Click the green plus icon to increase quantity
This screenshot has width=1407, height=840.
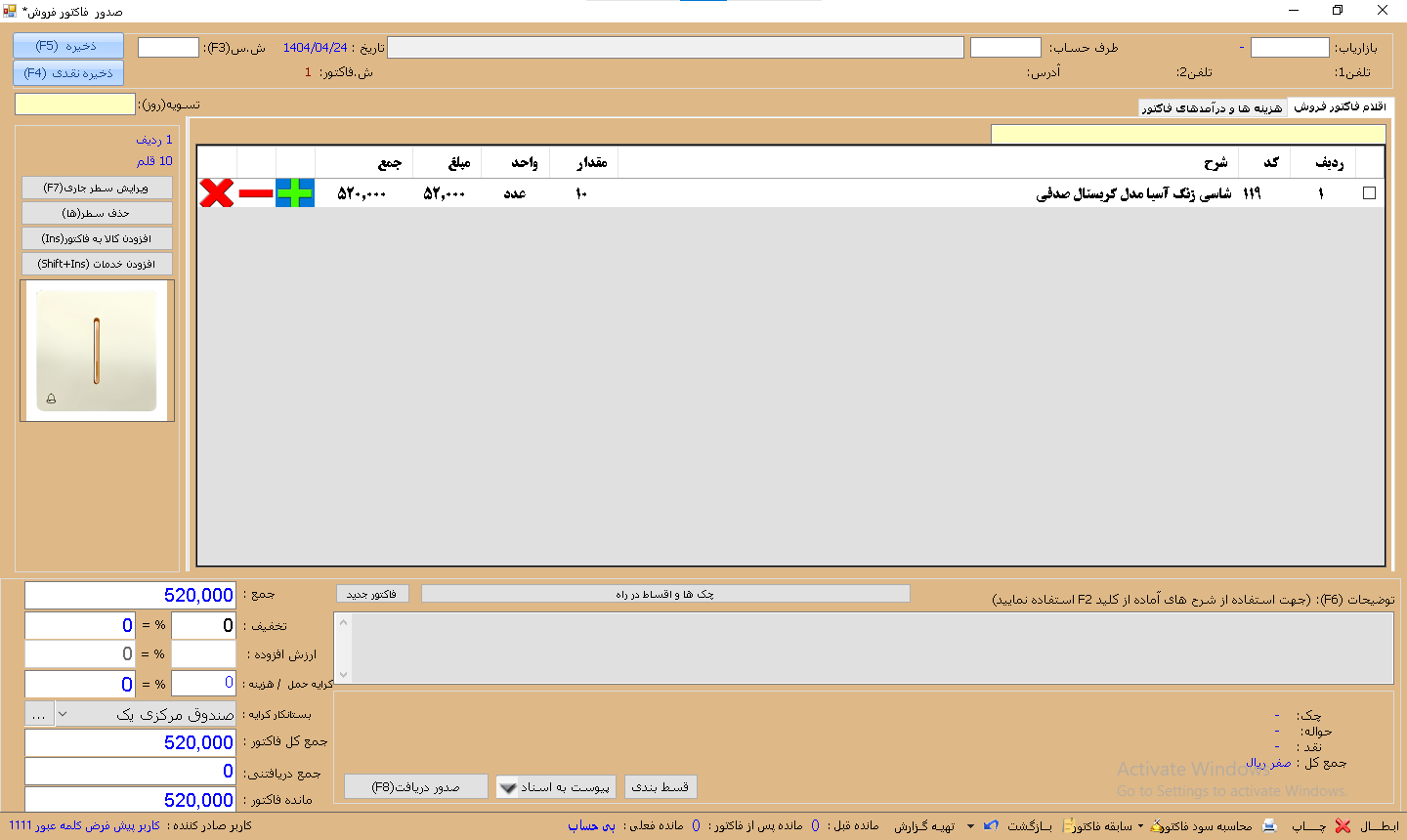[x=294, y=192]
